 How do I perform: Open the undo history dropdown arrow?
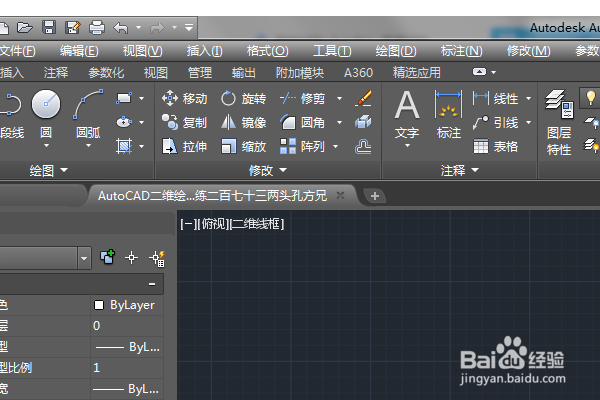[x=139, y=28]
